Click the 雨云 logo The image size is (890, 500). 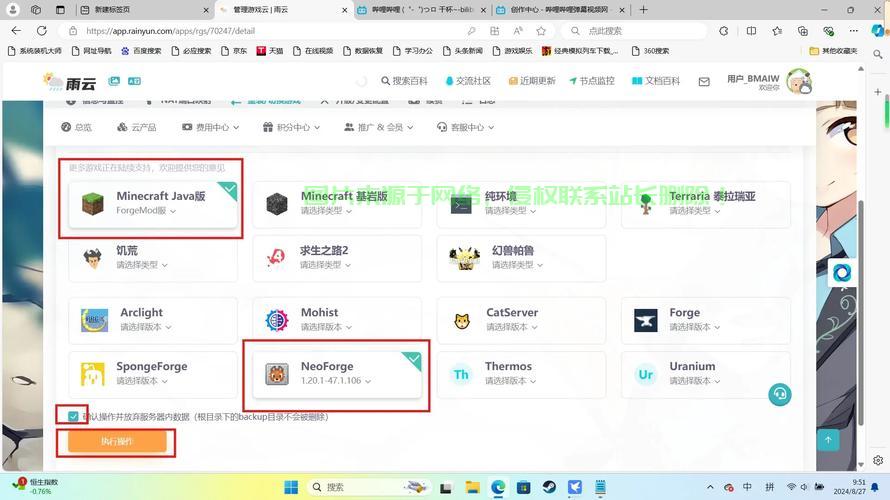(70, 83)
